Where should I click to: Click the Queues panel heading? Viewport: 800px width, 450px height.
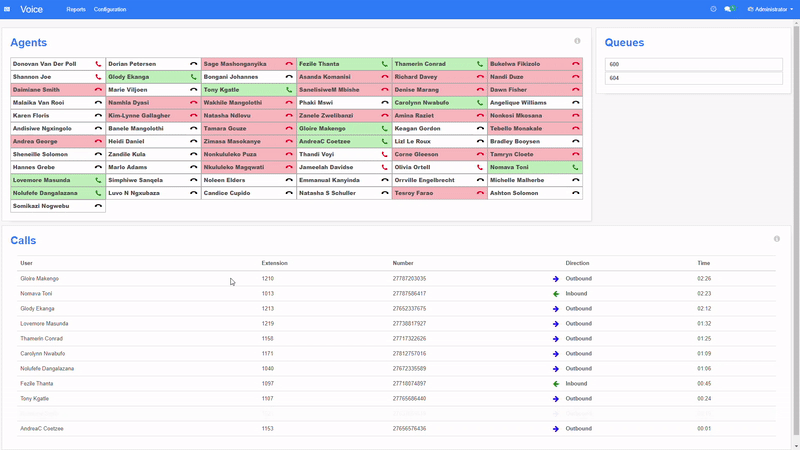624,43
